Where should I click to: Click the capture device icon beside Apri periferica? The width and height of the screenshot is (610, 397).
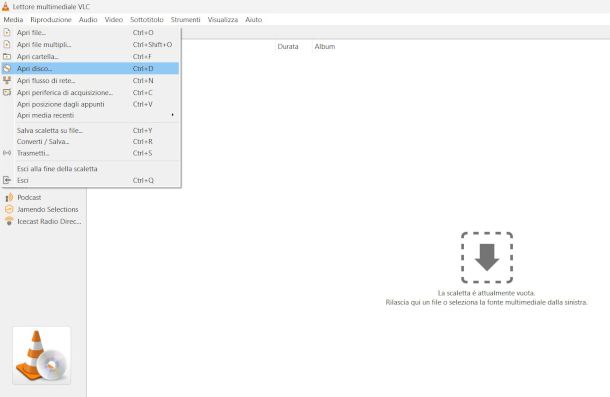(x=7, y=92)
